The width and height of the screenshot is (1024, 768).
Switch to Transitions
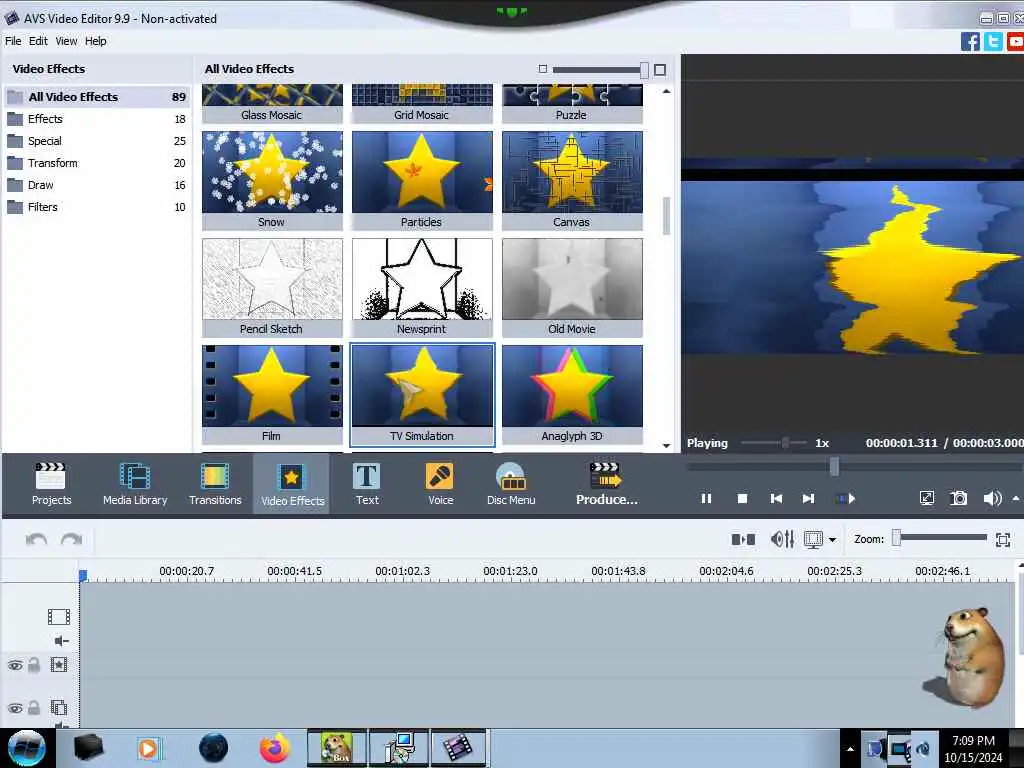215,484
